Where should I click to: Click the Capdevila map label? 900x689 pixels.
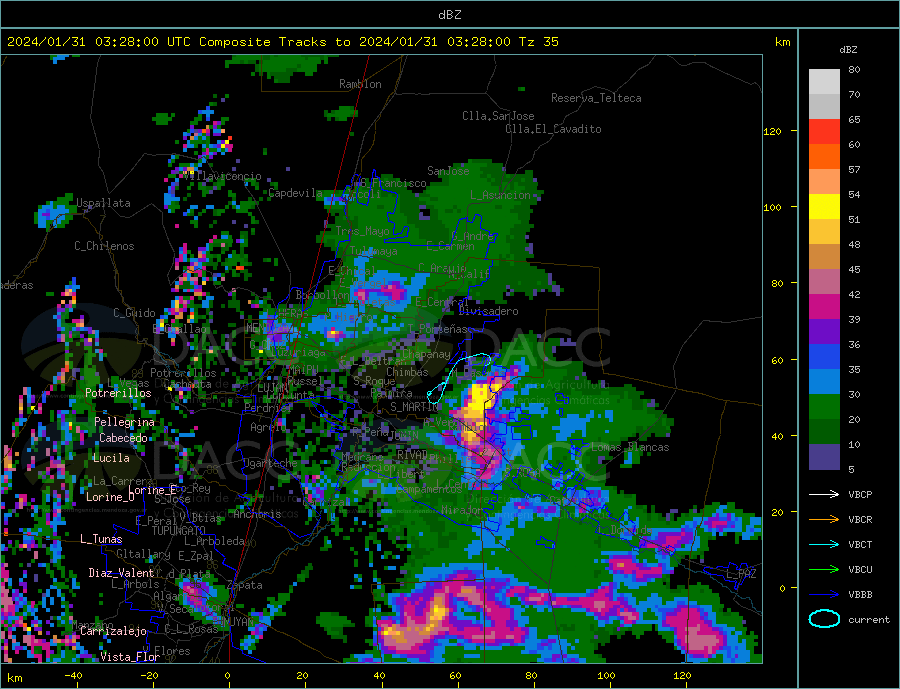tap(295, 193)
